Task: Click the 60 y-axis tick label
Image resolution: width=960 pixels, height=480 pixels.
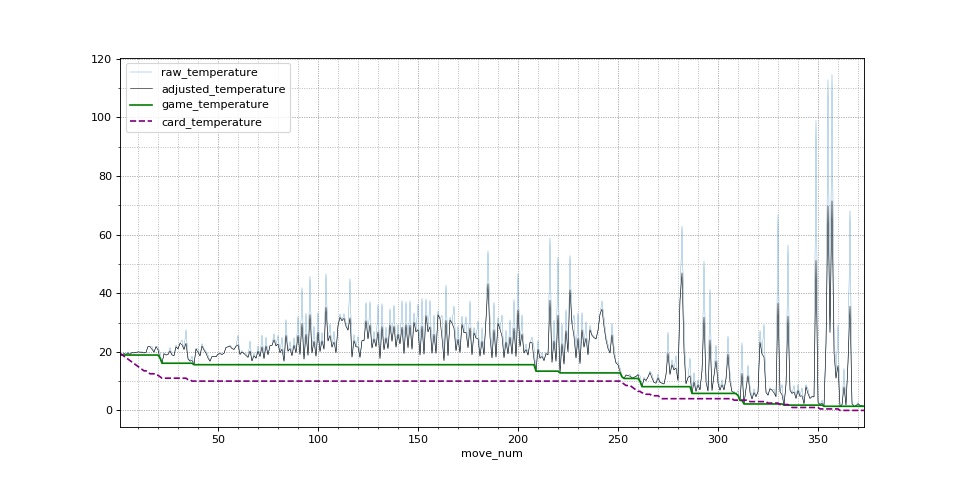Action: 105,236
